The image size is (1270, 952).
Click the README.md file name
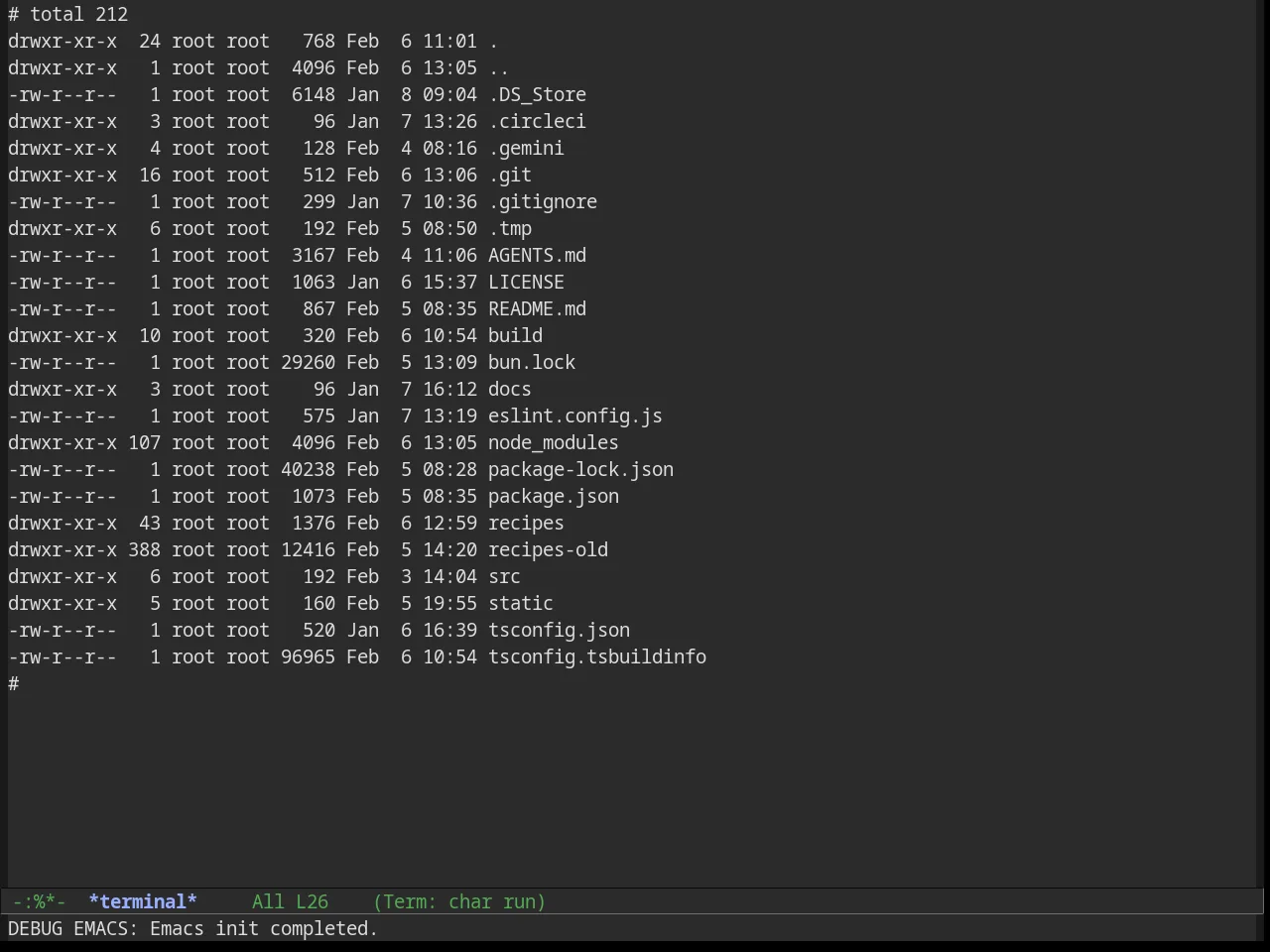(x=537, y=308)
